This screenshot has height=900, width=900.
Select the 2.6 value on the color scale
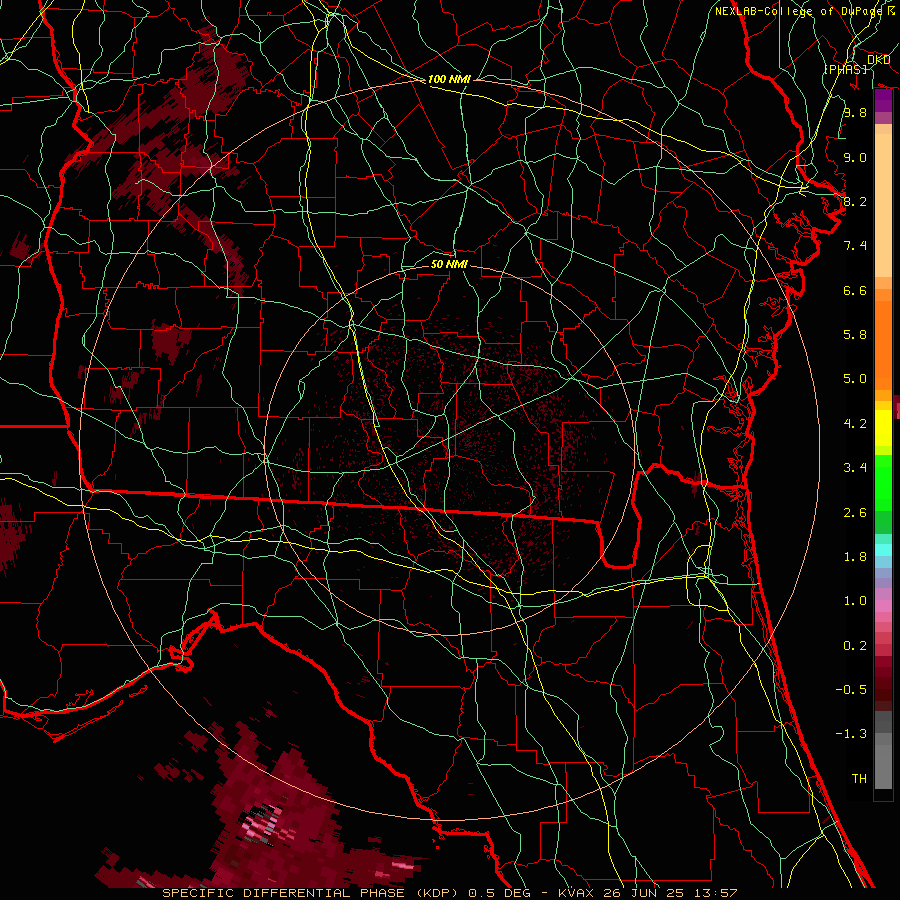[855, 513]
